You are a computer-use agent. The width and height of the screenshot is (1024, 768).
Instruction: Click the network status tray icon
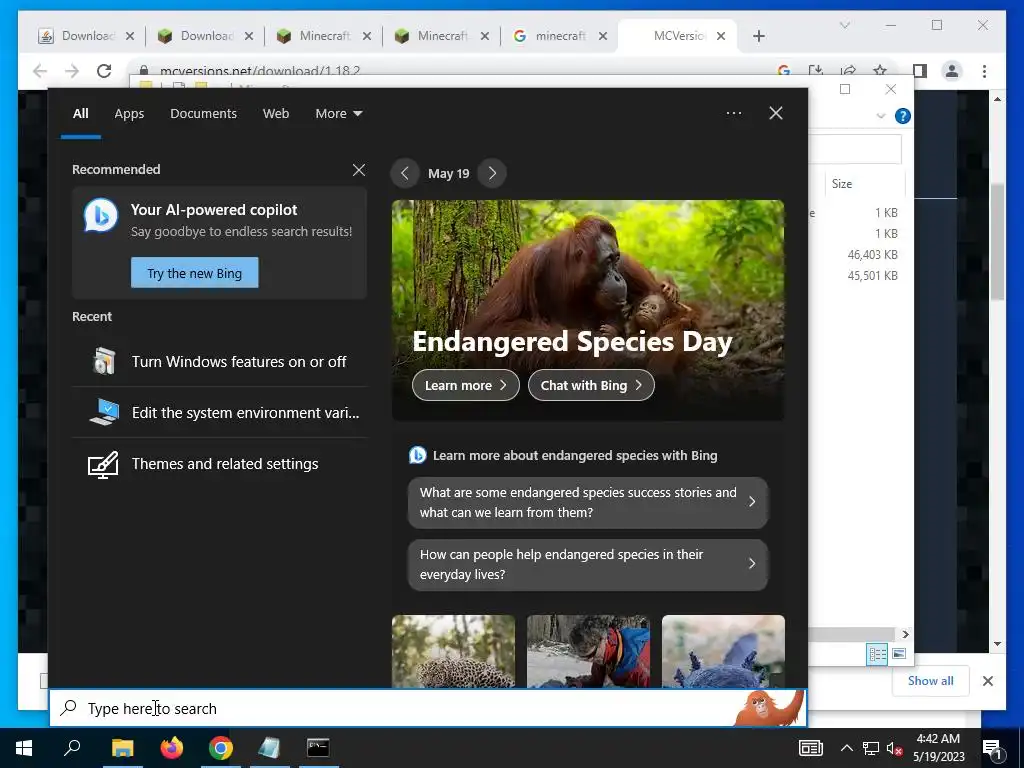pos(871,748)
